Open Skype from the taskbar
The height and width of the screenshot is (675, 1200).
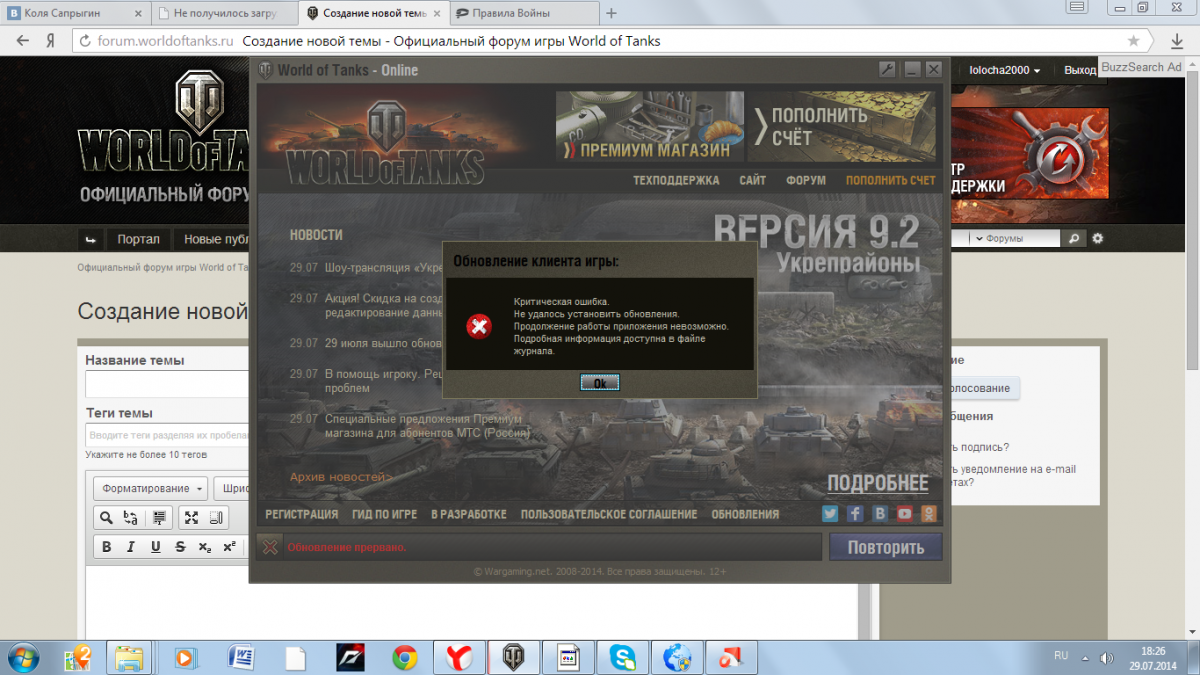coord(623,657)
